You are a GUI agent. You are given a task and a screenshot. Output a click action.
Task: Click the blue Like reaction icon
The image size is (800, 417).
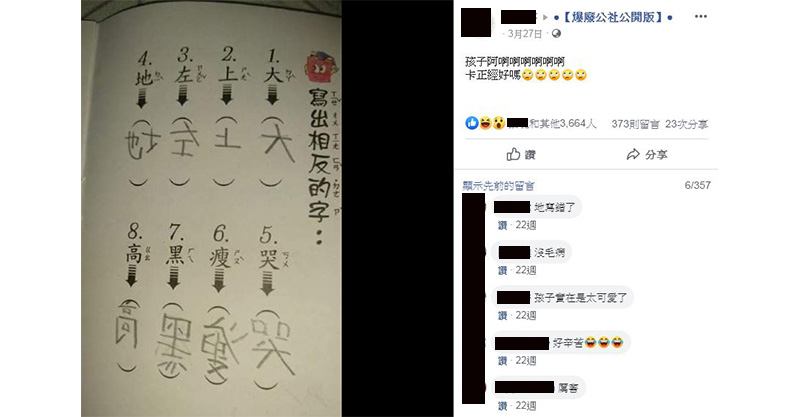pos(472,123)
